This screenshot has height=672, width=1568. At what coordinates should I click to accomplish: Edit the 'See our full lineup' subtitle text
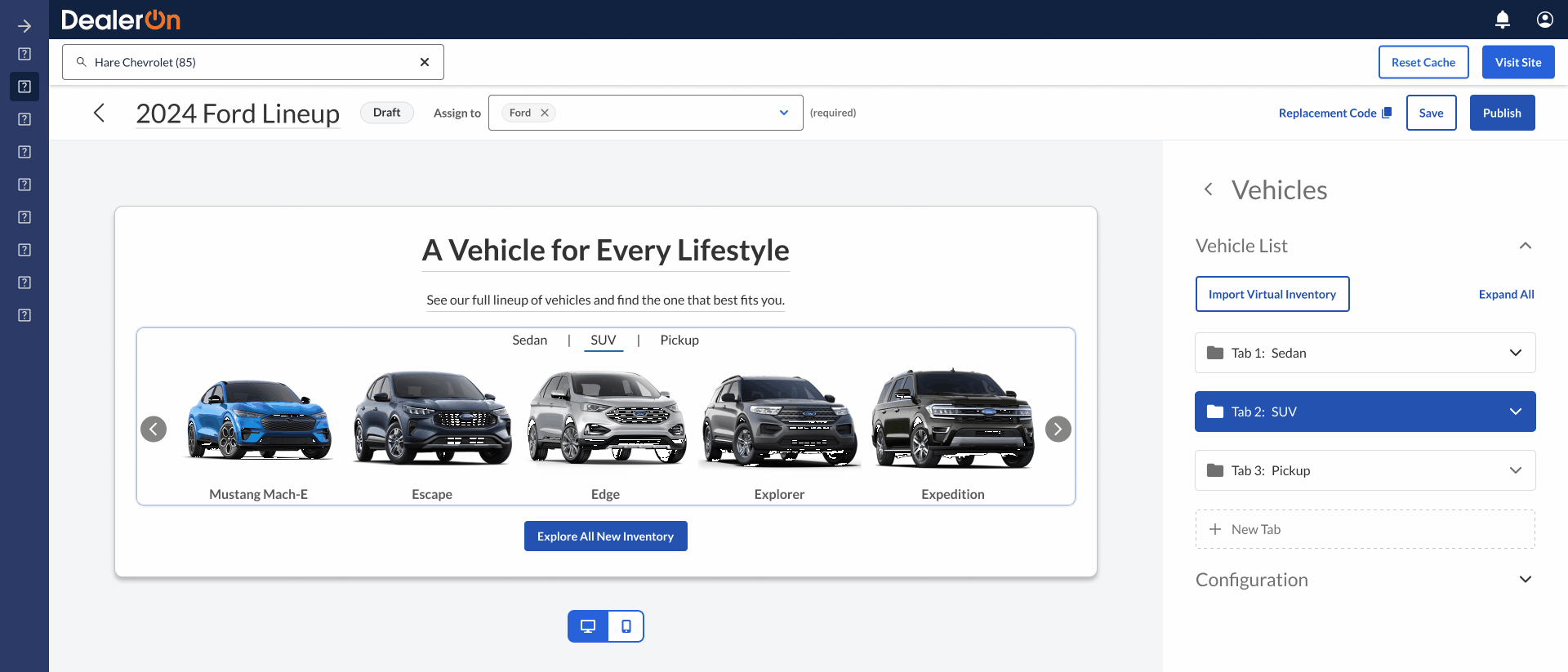tap(606, 300)
